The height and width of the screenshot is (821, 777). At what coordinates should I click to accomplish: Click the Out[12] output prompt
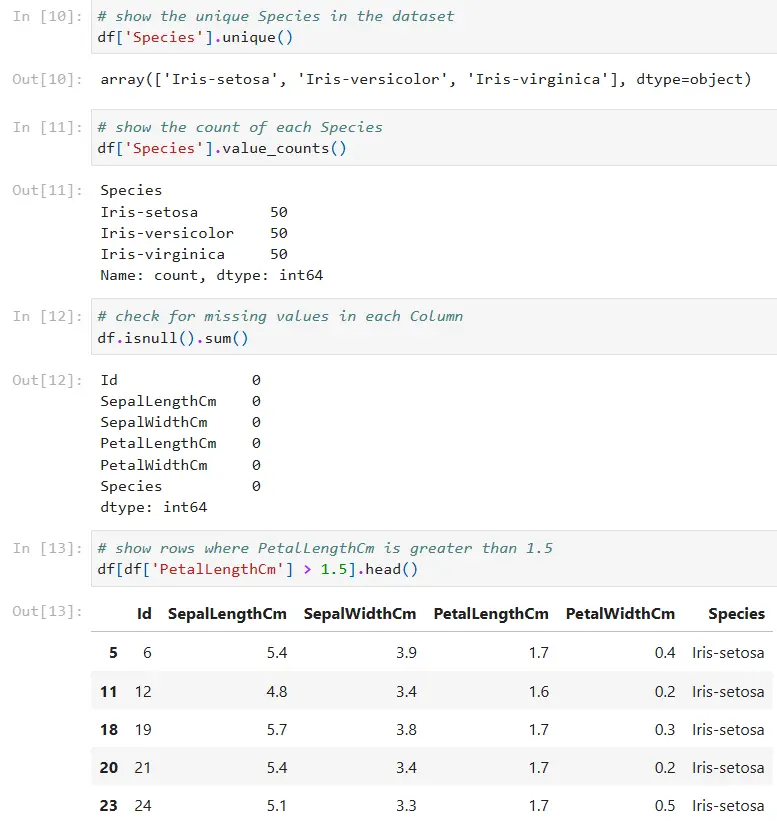click(48, 380)
